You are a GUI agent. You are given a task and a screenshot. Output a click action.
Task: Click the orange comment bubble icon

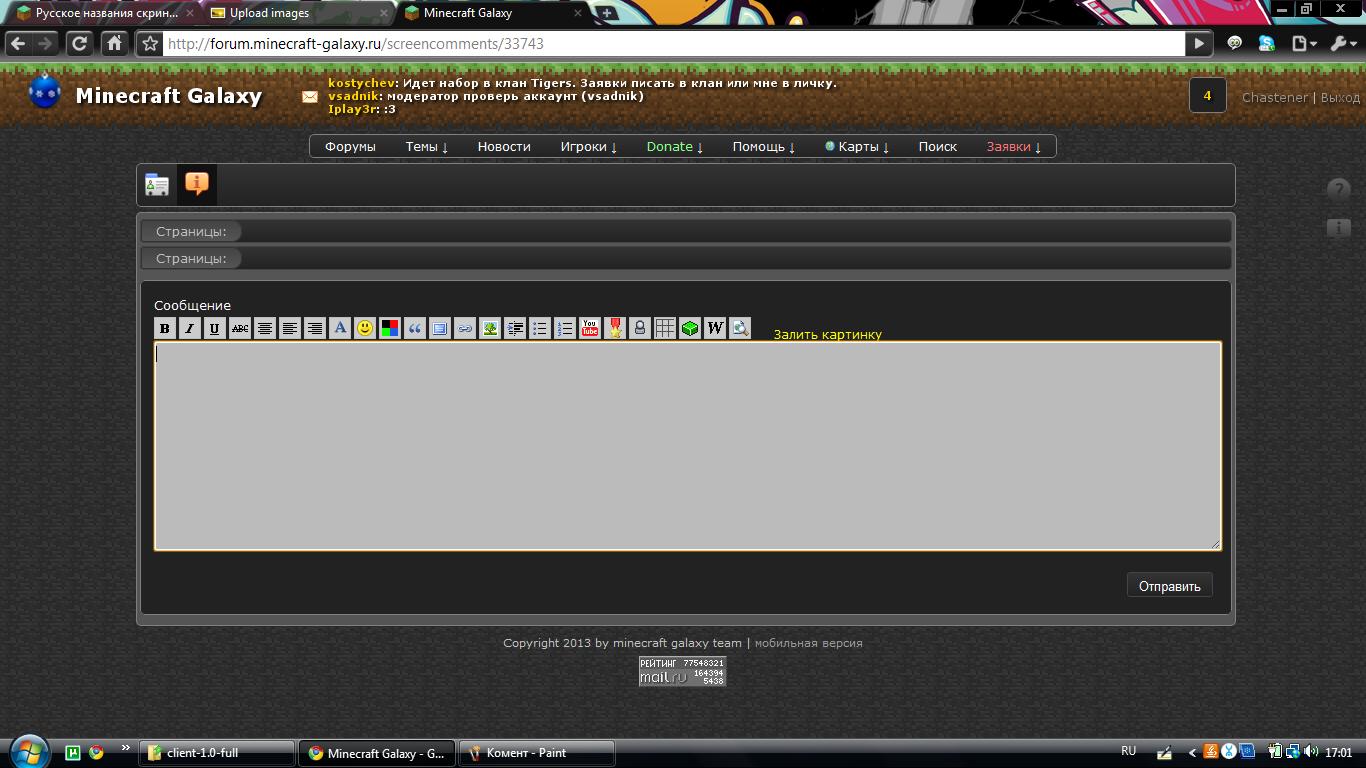click(x=197, y=185)
